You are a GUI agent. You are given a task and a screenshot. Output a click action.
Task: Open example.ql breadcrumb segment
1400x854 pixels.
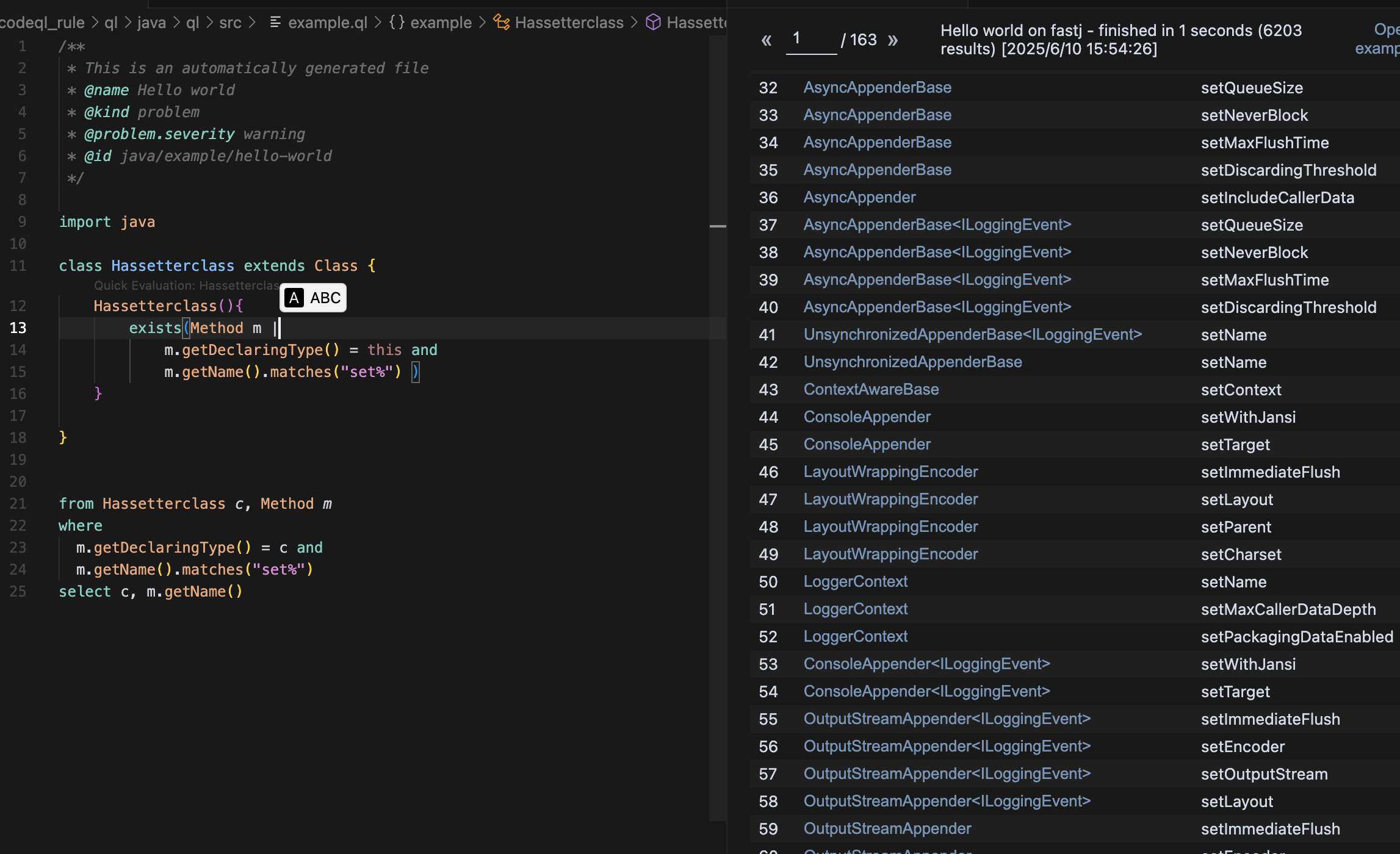coord(328,23)
